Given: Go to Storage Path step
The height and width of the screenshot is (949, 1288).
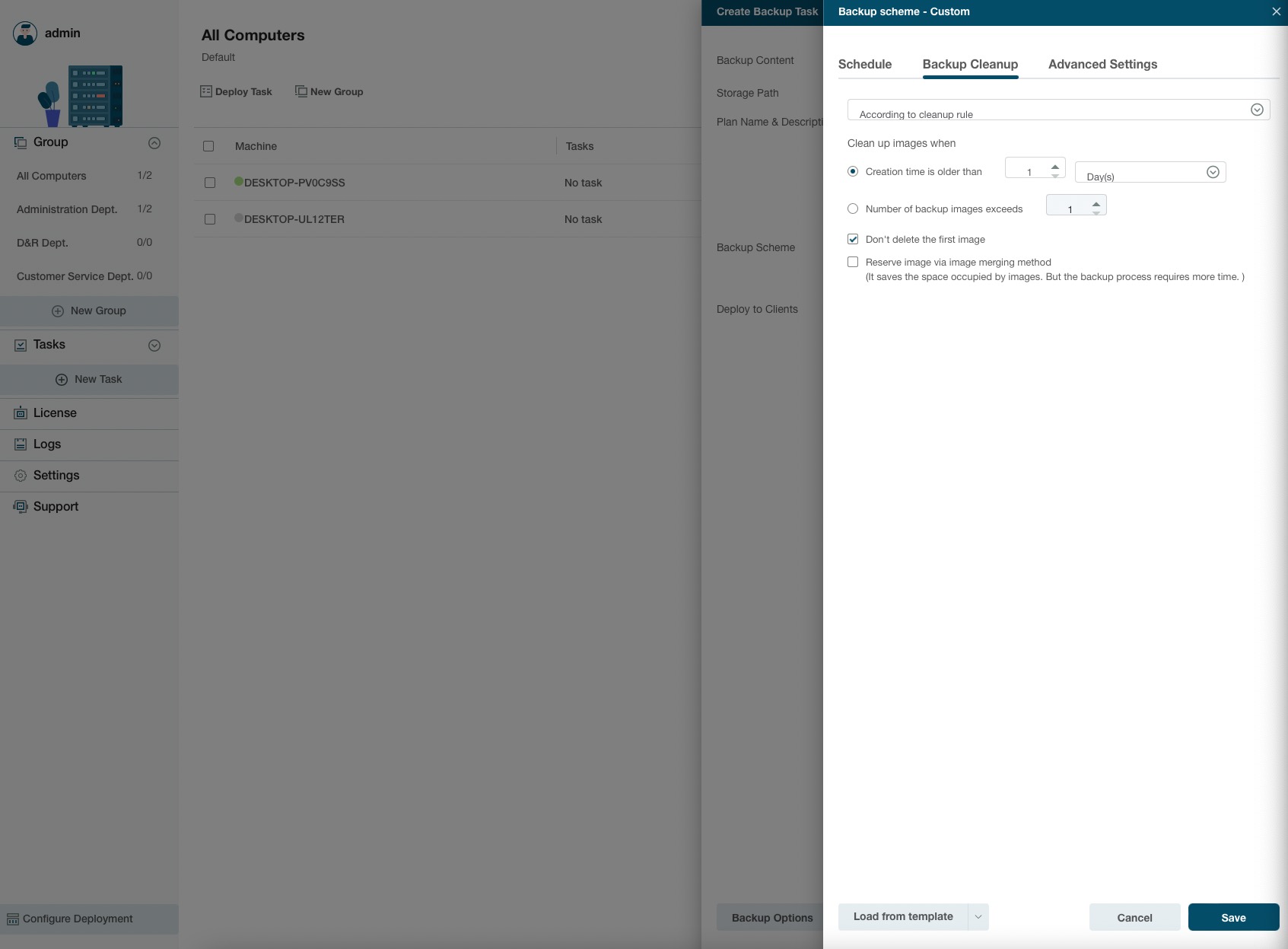Looking at the screenshot, I should pyautogui.click(x=747, y=93).
